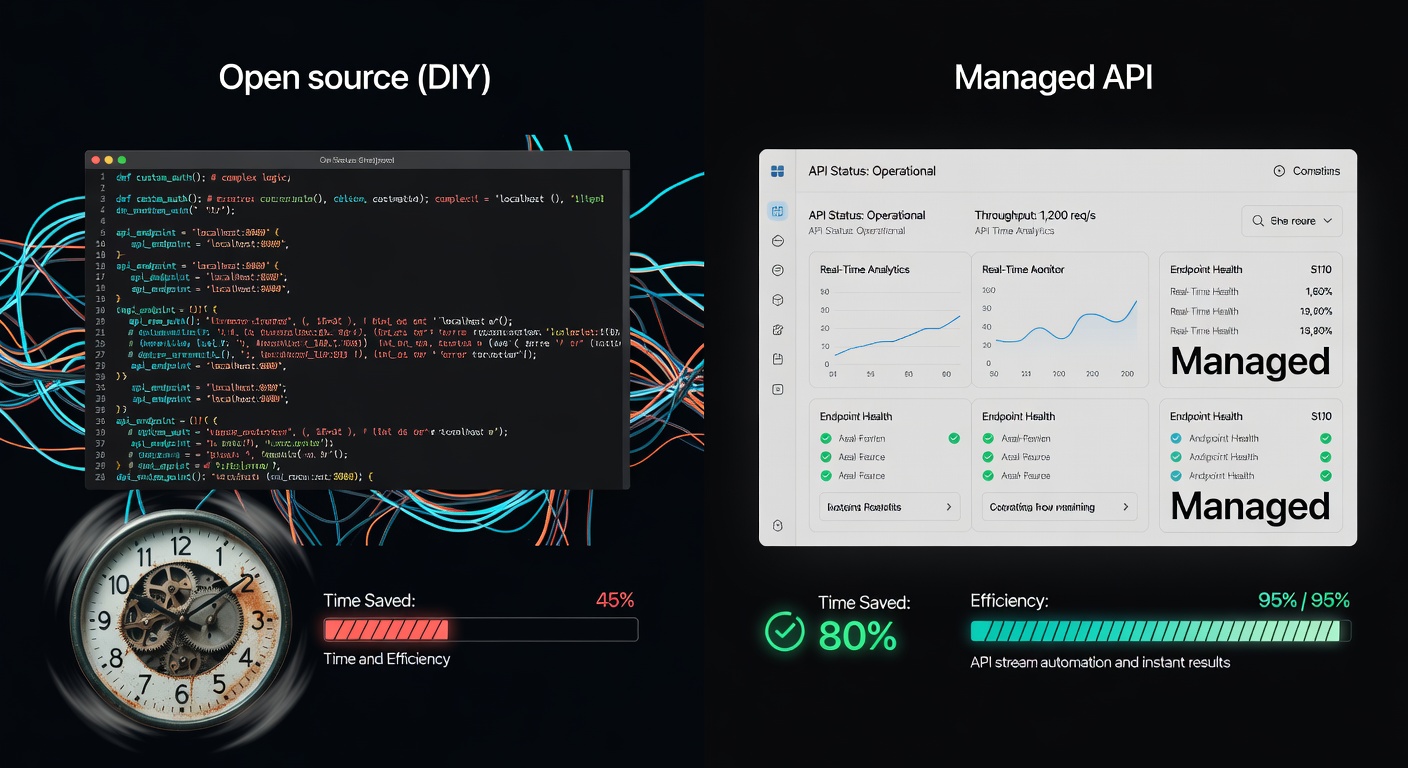
Task: Open the search dropdown with the chevron
Action: pyautogui.click(x=1292, y=221)
